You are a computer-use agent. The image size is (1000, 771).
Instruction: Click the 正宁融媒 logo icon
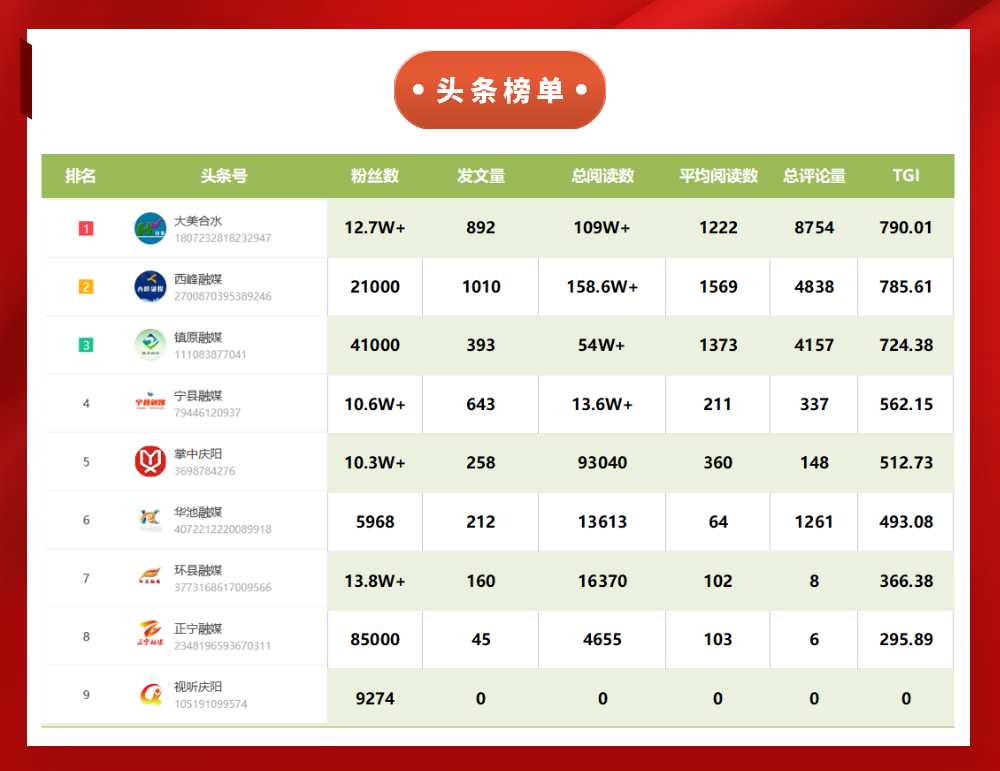(x=150, y=636)
